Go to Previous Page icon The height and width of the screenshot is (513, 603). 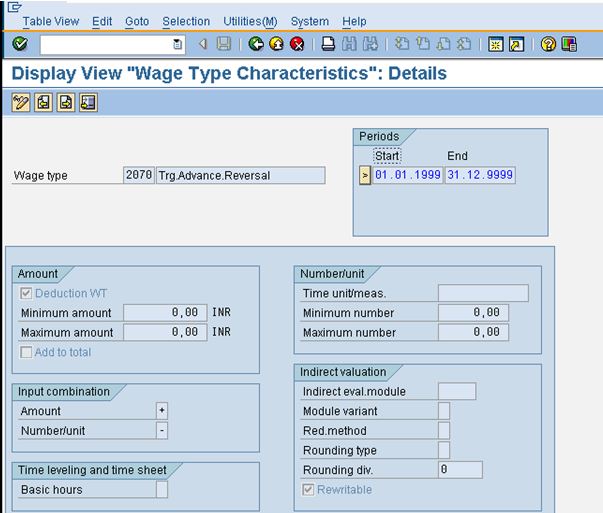[423, 44]
